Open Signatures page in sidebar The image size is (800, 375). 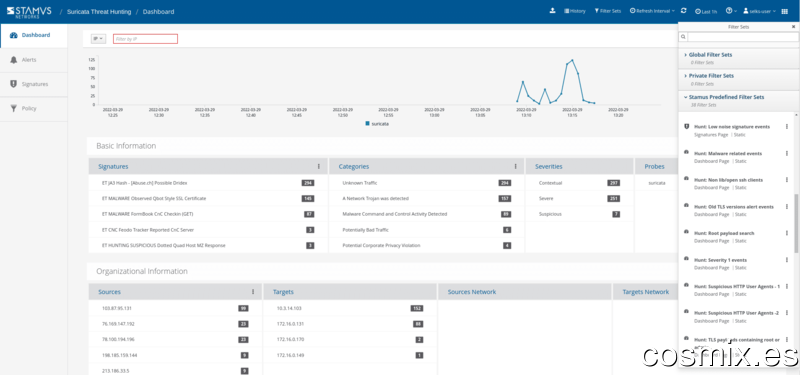tap(34, 84)
